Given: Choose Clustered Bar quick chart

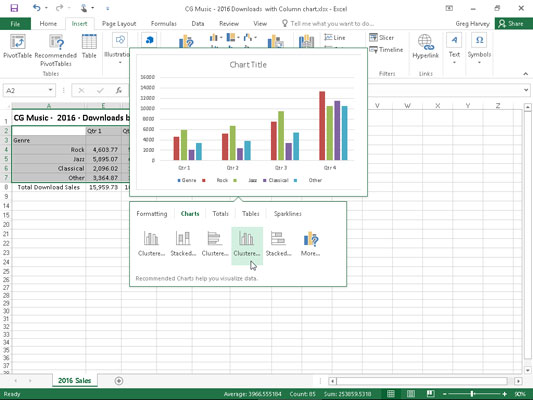Looking at the screenshot, I should [215, 243].
